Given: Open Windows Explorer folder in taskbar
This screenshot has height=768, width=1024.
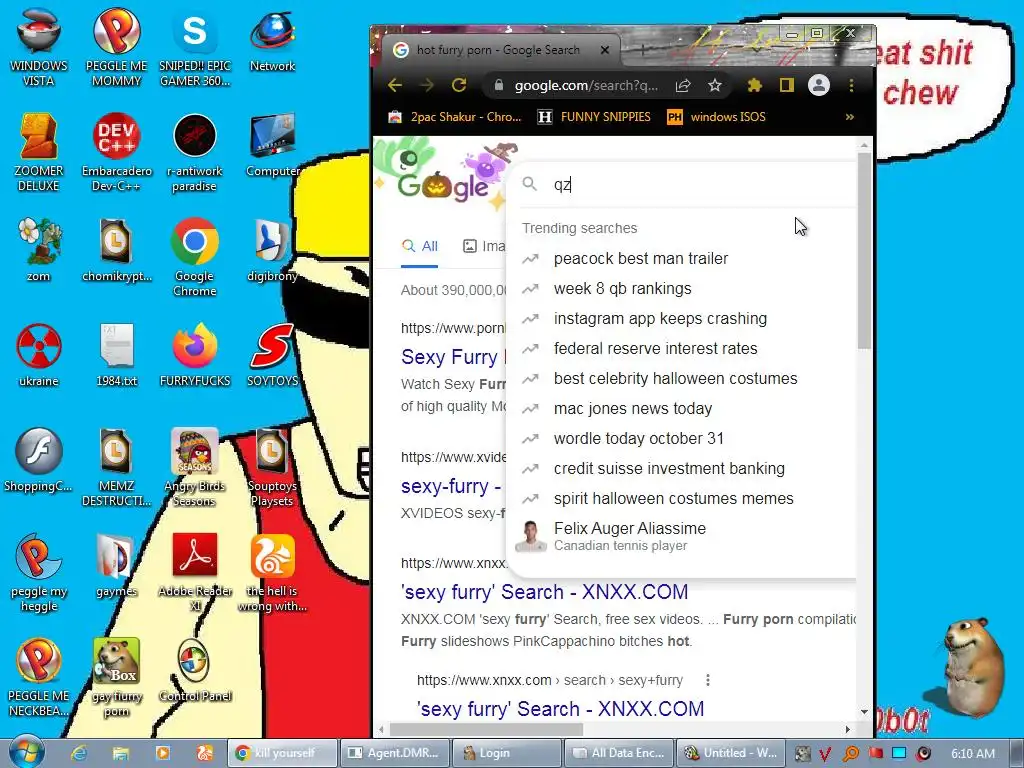Looking at the screenshot, I should (x=121, y=753).
